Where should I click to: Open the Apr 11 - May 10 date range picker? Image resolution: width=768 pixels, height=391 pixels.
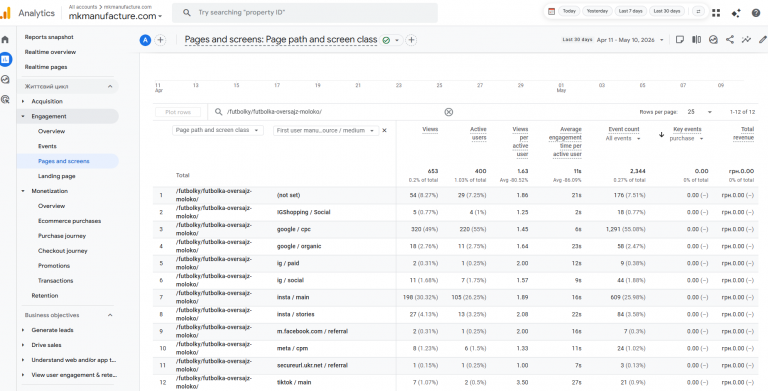[x=630, y=40]
